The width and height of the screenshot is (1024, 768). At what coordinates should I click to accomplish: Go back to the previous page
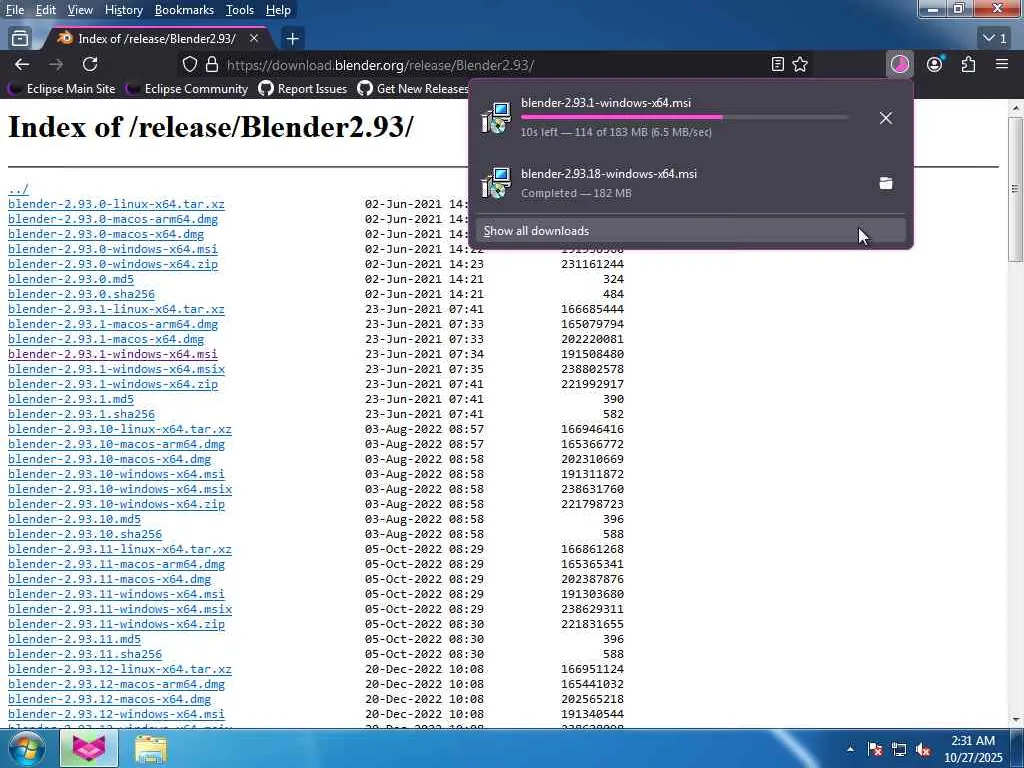pos(22,64)
